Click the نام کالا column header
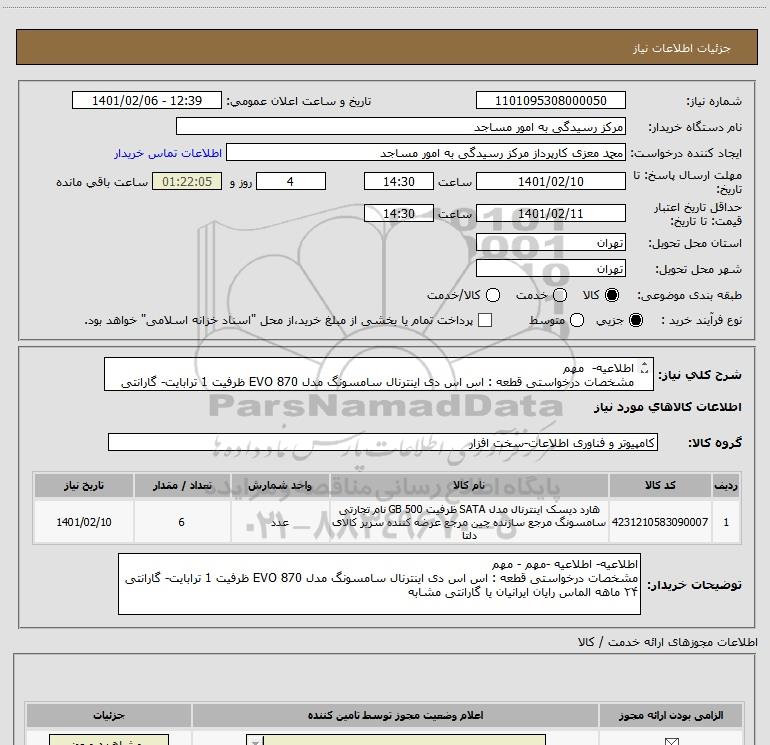Screen dimensions: 770x745 469,485
